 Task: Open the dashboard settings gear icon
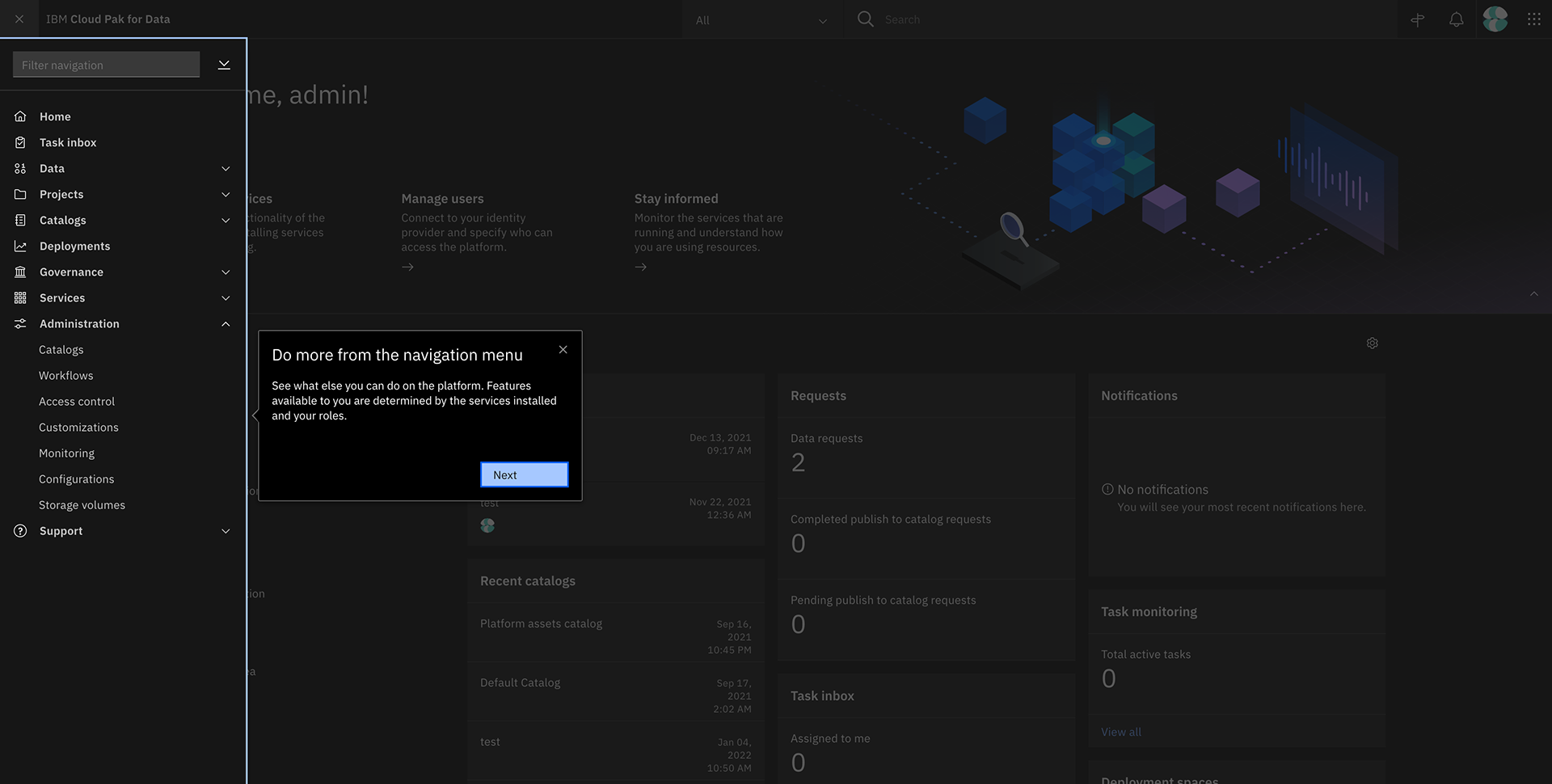(1372, 343)
